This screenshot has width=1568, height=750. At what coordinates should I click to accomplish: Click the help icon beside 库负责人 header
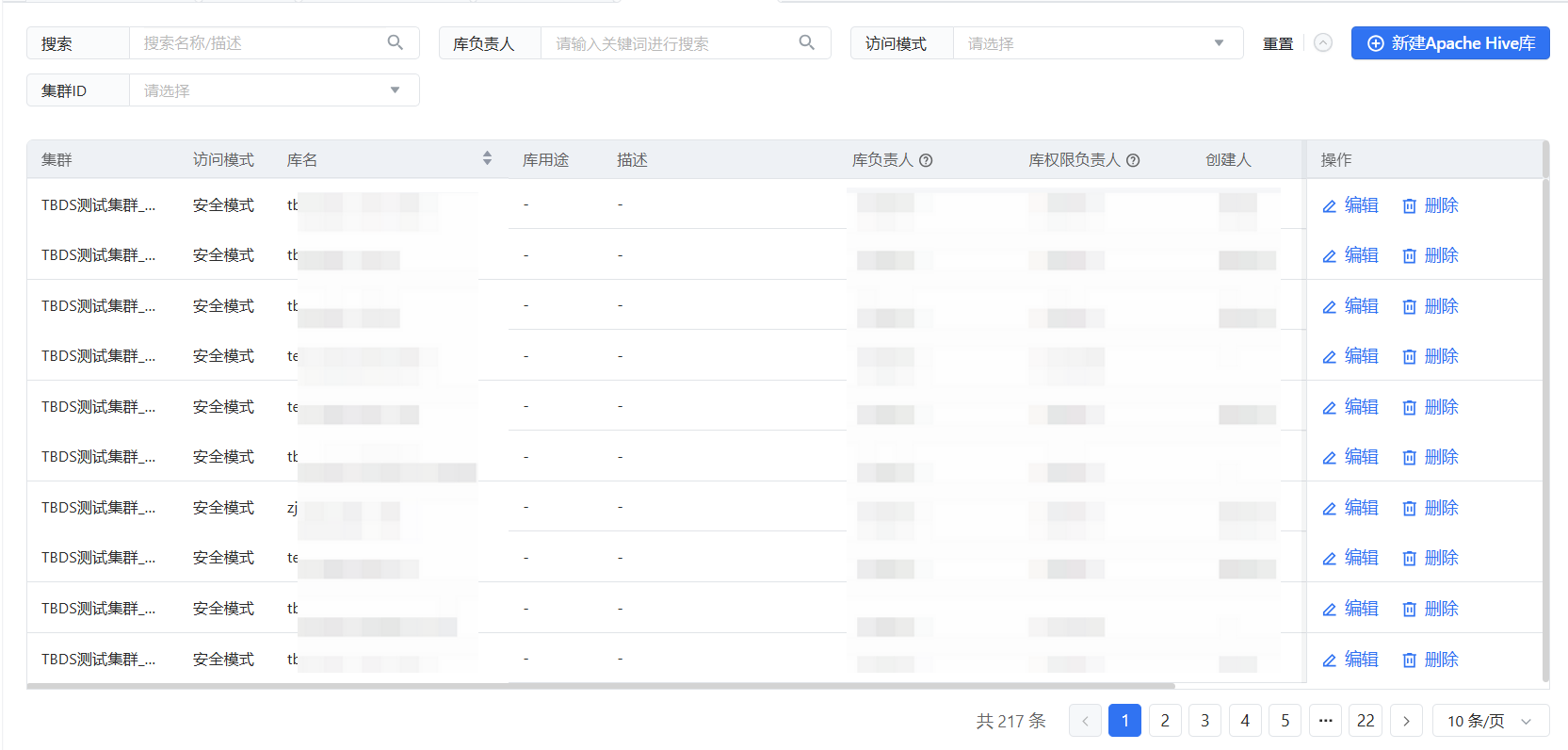pyautogui.click(x=926, y=160)
